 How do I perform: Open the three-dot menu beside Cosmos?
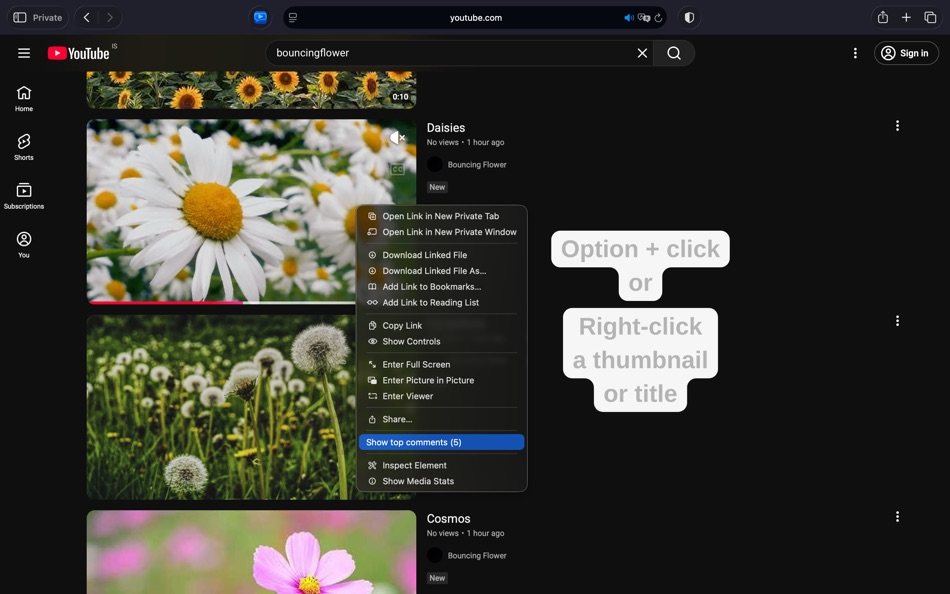897,516
